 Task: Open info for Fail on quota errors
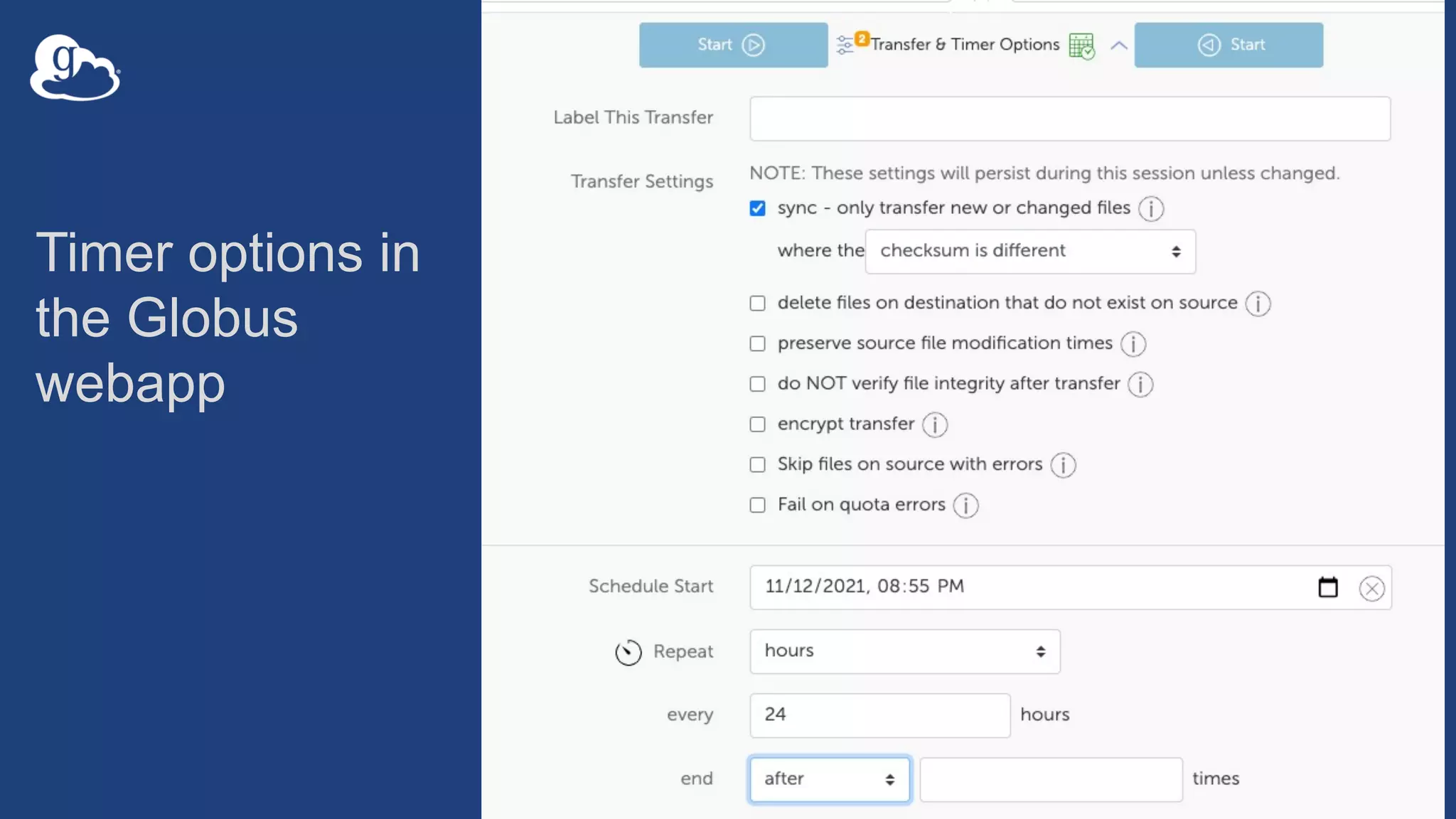pyautogui.click(x=965, y=506)
